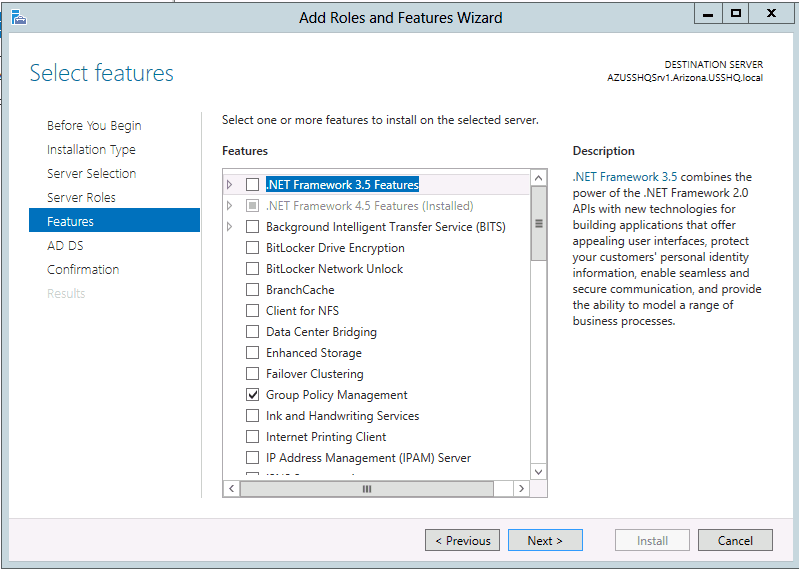799x569 pixels.
Task: Select "BitLocker Network Unlock" row text
Action: point(334,268)
